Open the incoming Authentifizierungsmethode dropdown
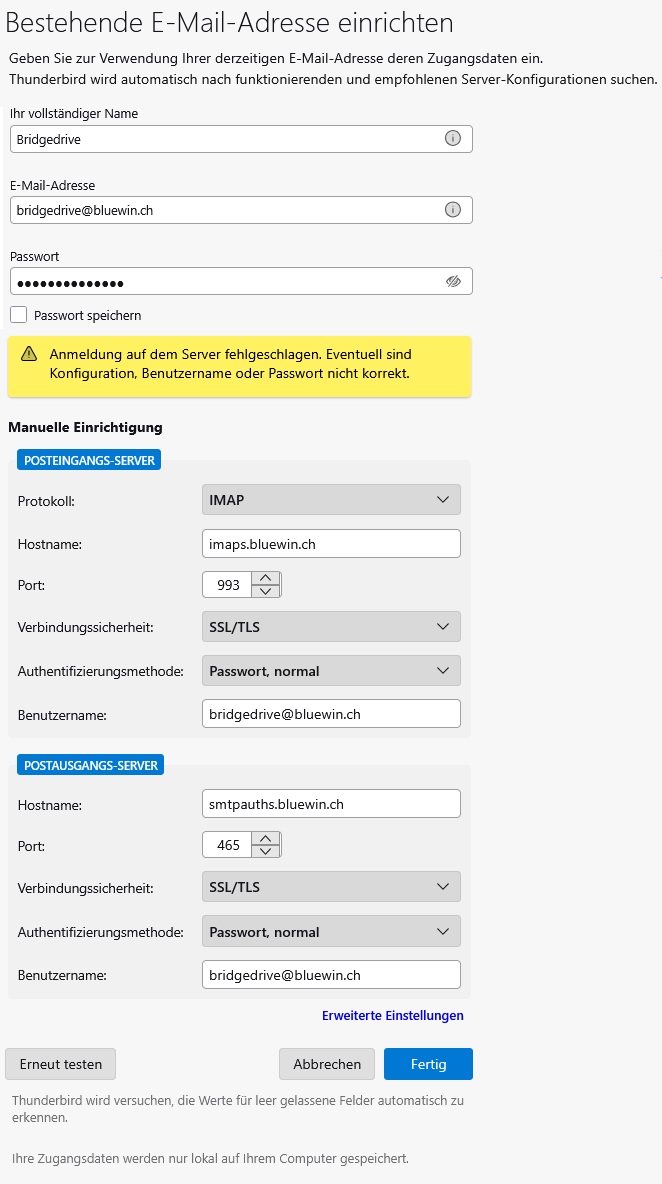 331,671
